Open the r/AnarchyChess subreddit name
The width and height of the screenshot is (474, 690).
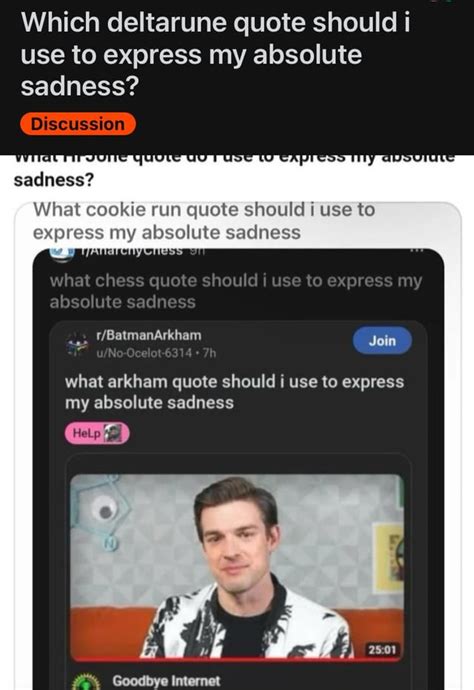(131, 251)
